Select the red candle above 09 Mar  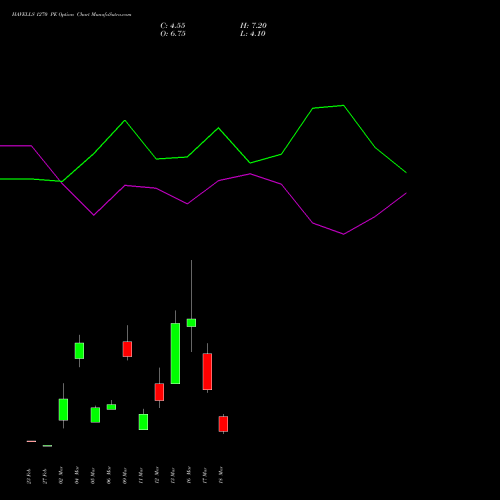pos(127,349)
